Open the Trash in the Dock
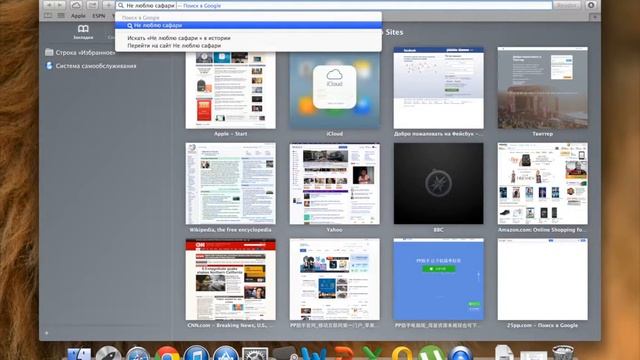The width and height of the screenshot is (640, 360). [562, 353]
